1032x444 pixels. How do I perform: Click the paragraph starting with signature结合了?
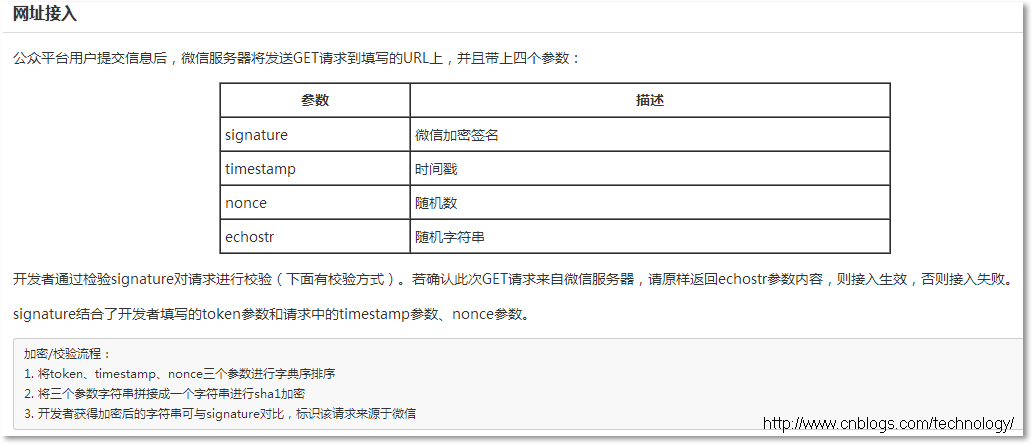[270, 314]
